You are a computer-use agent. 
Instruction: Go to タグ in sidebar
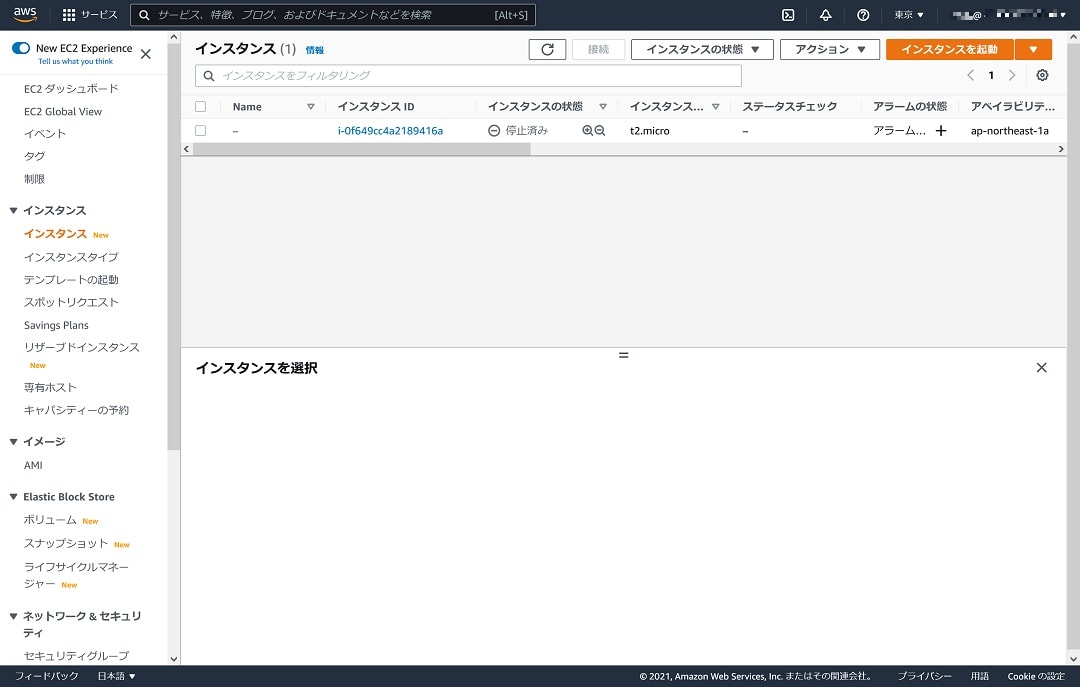coord(34,156)
